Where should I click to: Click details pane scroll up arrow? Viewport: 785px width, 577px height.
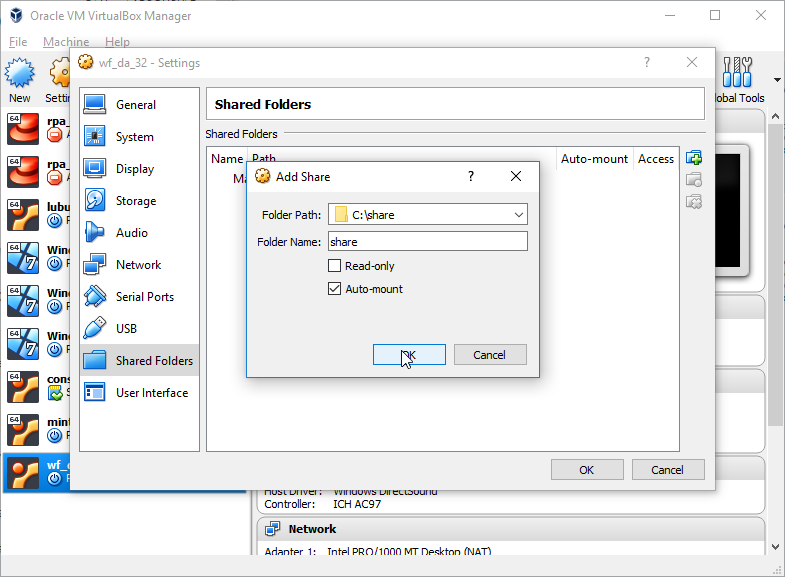click(x=775, y=116)
